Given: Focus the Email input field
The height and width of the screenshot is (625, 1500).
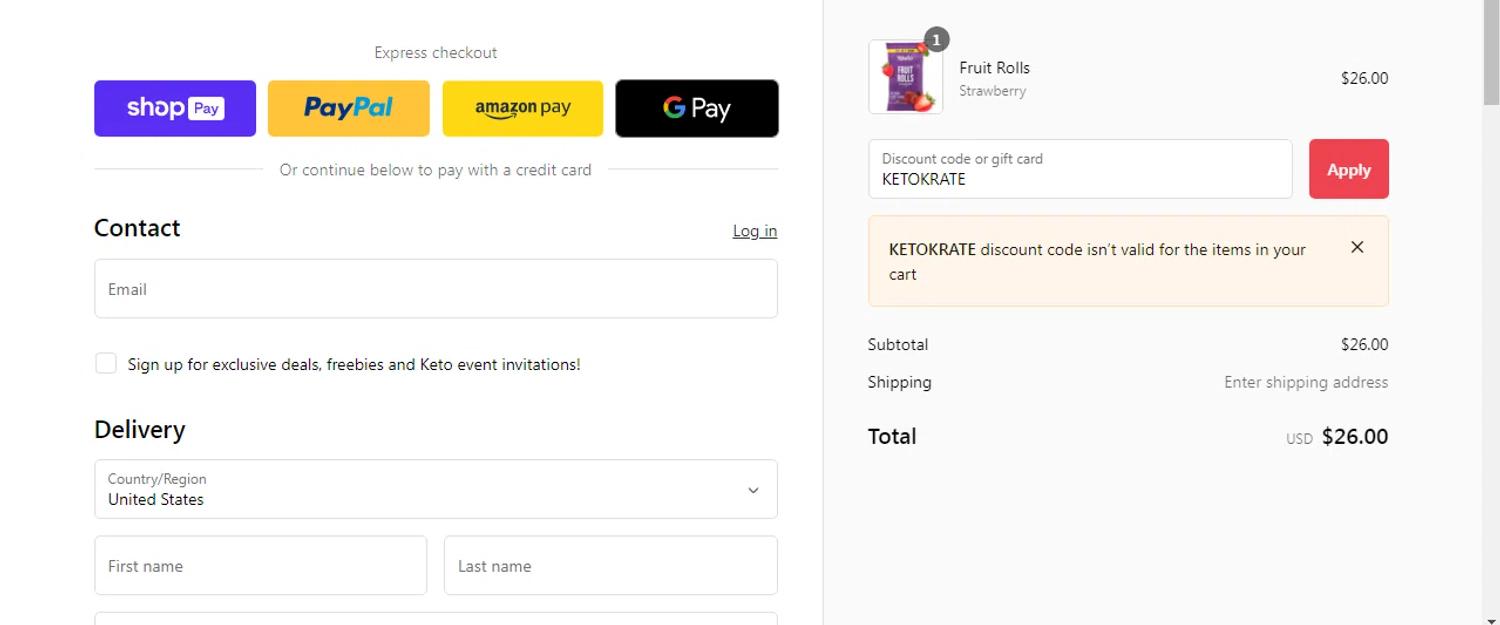Looking at the screenshot, I should coord(435,289).
